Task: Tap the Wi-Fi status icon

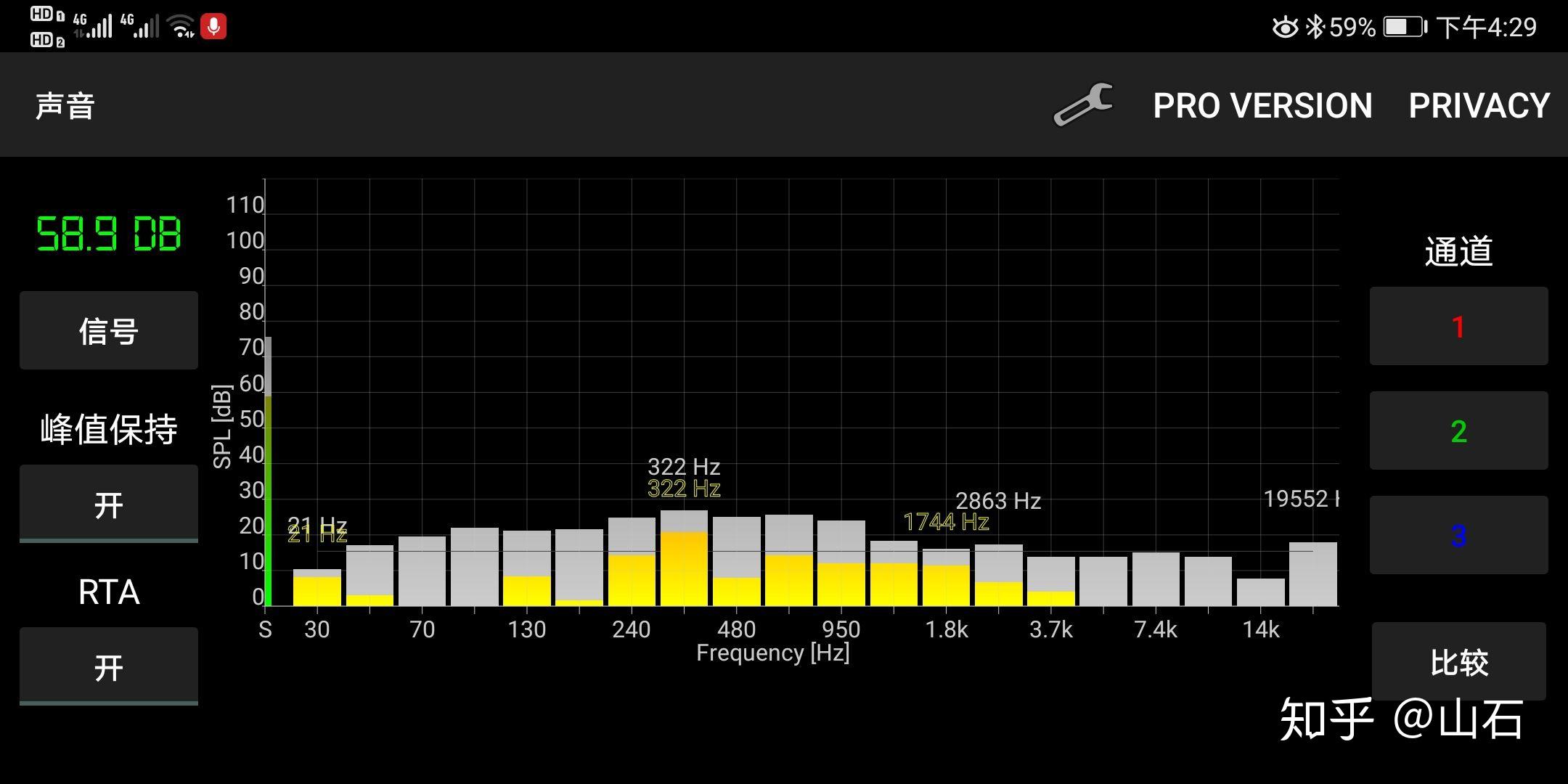Action: pos(180,27)
